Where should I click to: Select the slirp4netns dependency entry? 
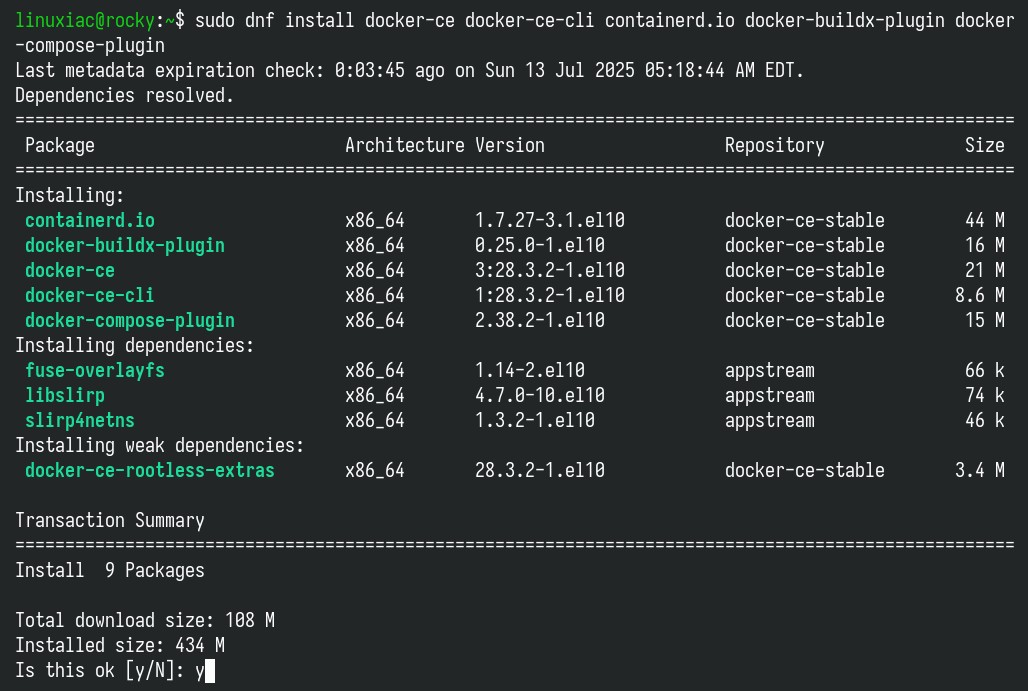(x=80, y=420)
